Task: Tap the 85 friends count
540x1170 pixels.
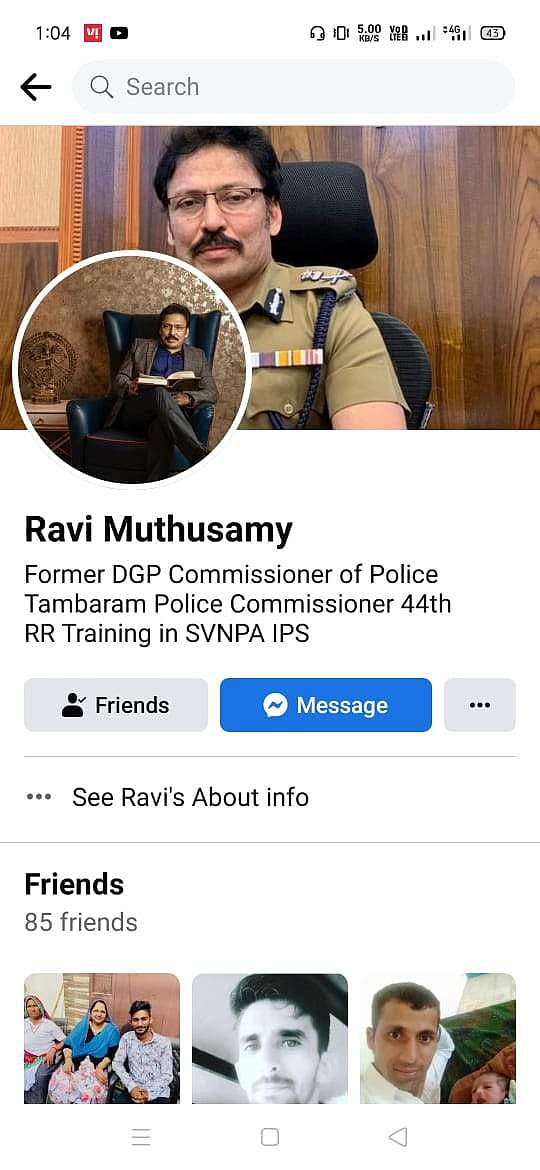Action: (x=81, y=922)
